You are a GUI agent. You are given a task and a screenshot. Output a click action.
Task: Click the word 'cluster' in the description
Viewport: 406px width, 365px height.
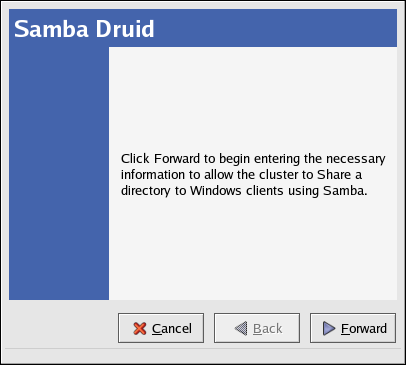tap(279, 175)
